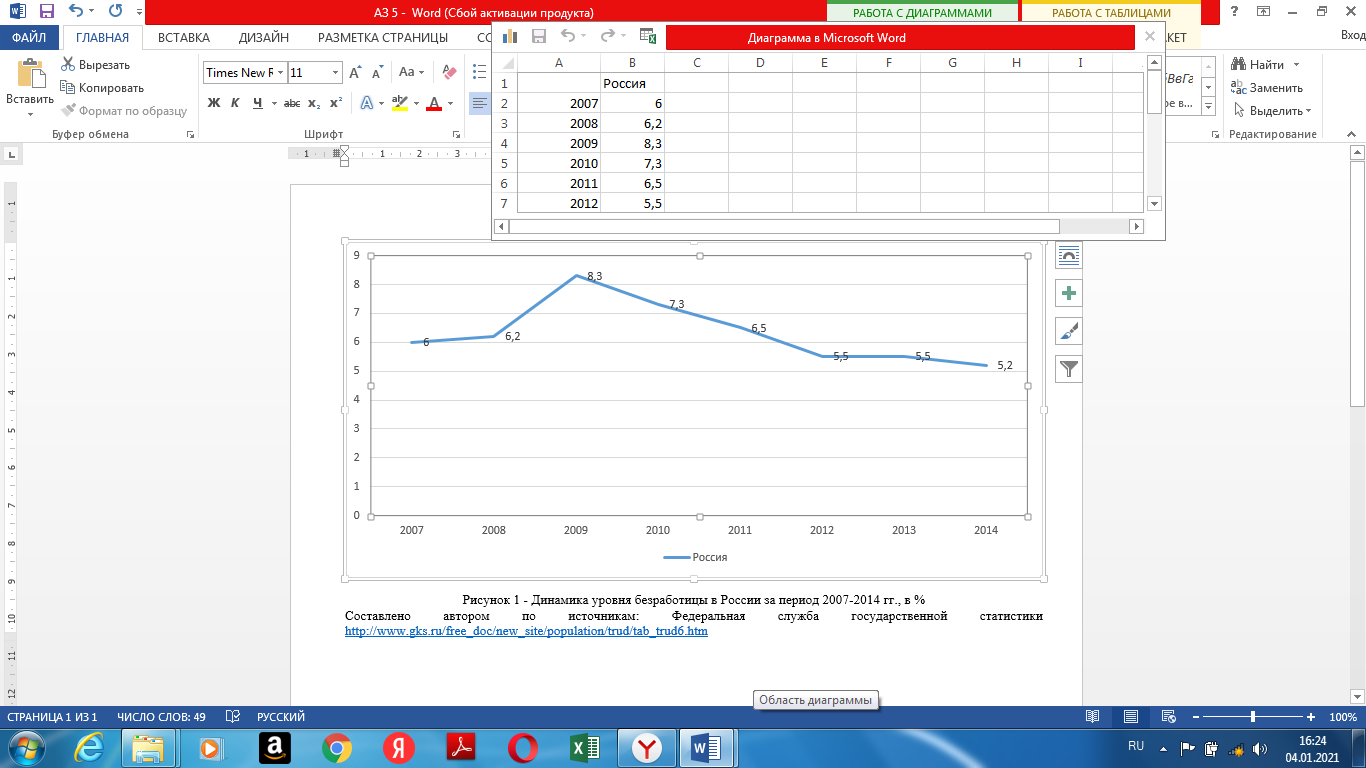Viewport: 1366px width, 768px height.
Task: Click the zoom slider in status bar
Action: [1253, 717]
